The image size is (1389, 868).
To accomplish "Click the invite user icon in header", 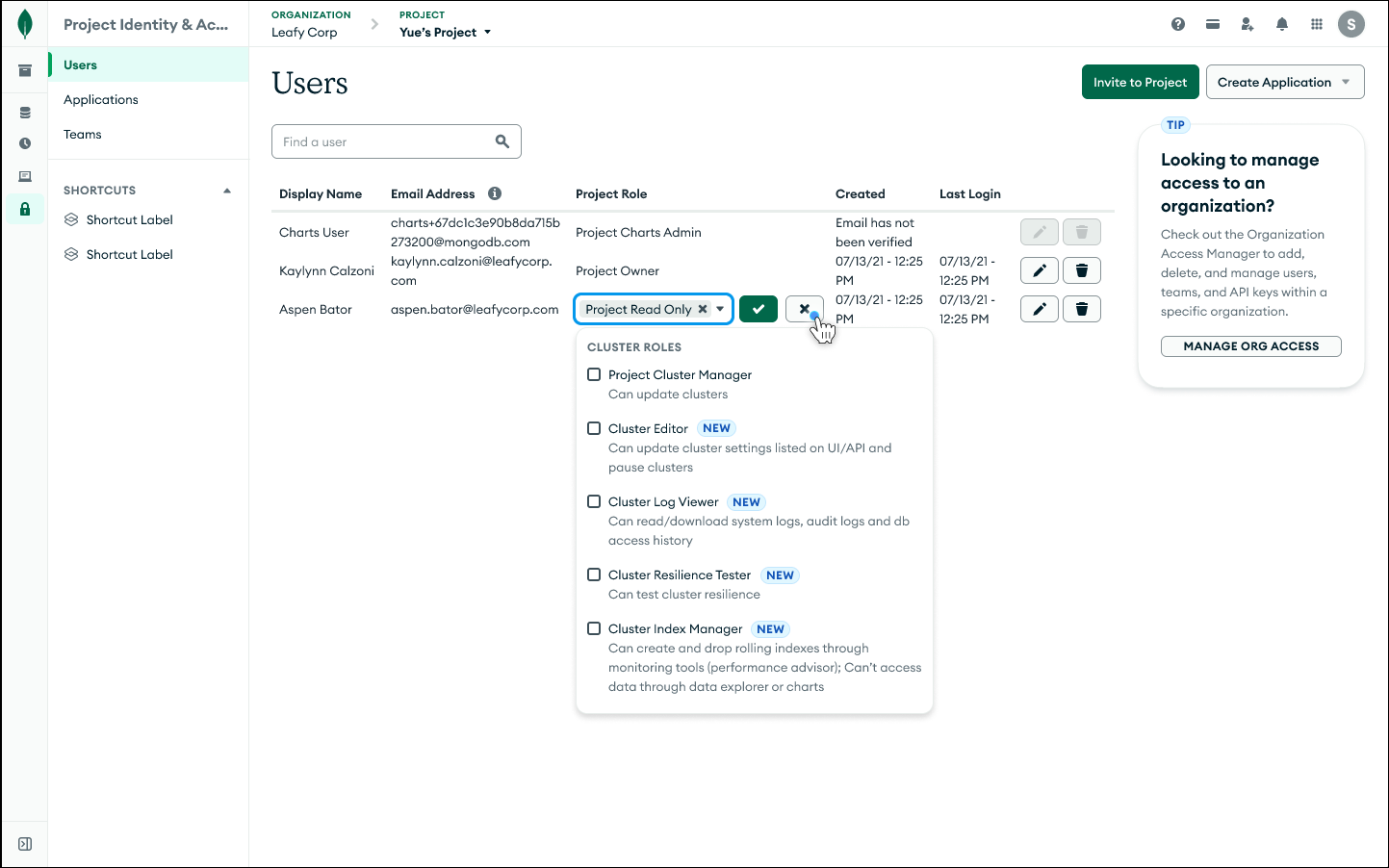I will point(1248,24).
